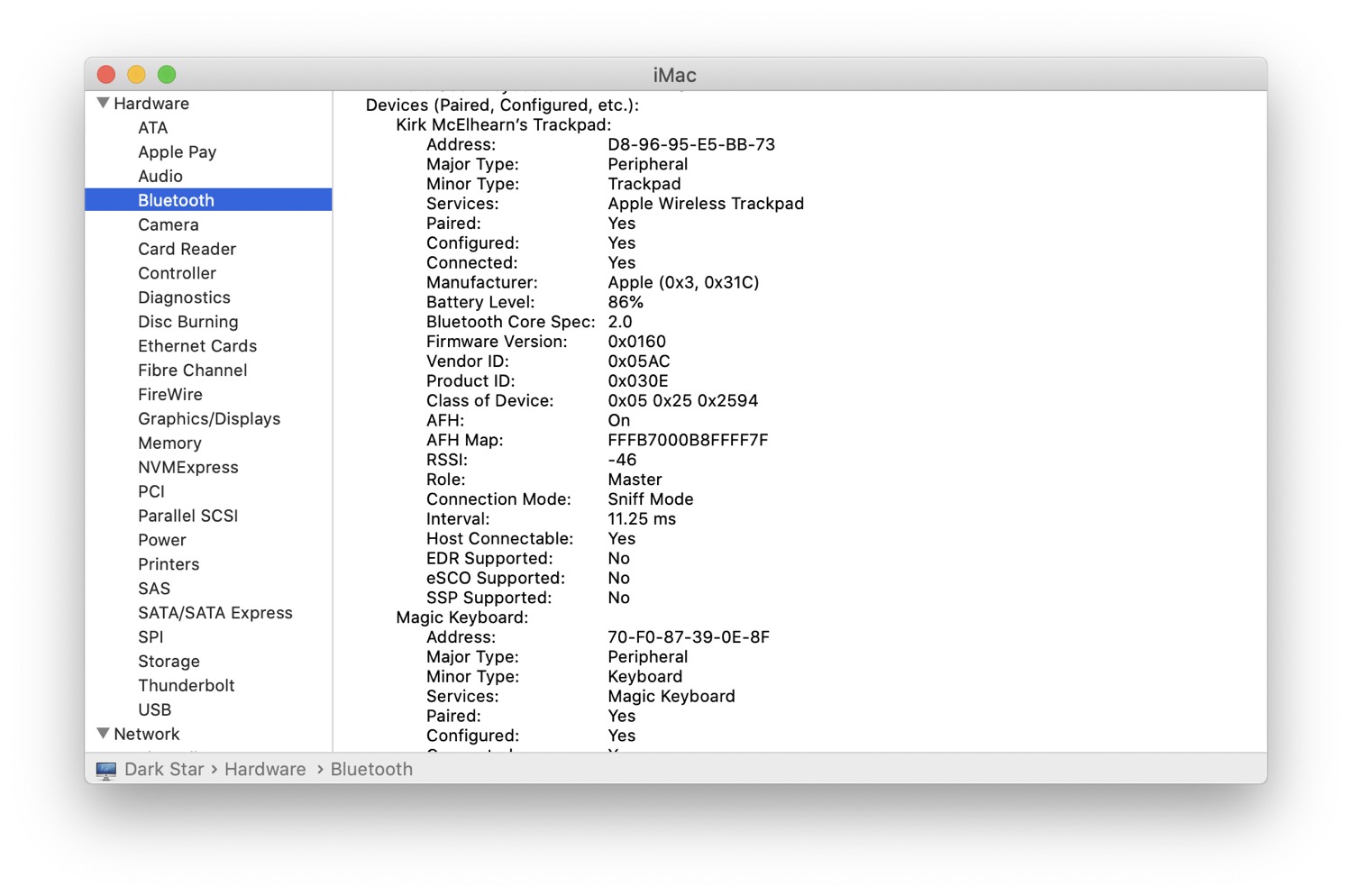The height and width of the screenshot is (896, 1352).
Task: Select NVMExpress in sidebar
Action: tap(188, 468)
